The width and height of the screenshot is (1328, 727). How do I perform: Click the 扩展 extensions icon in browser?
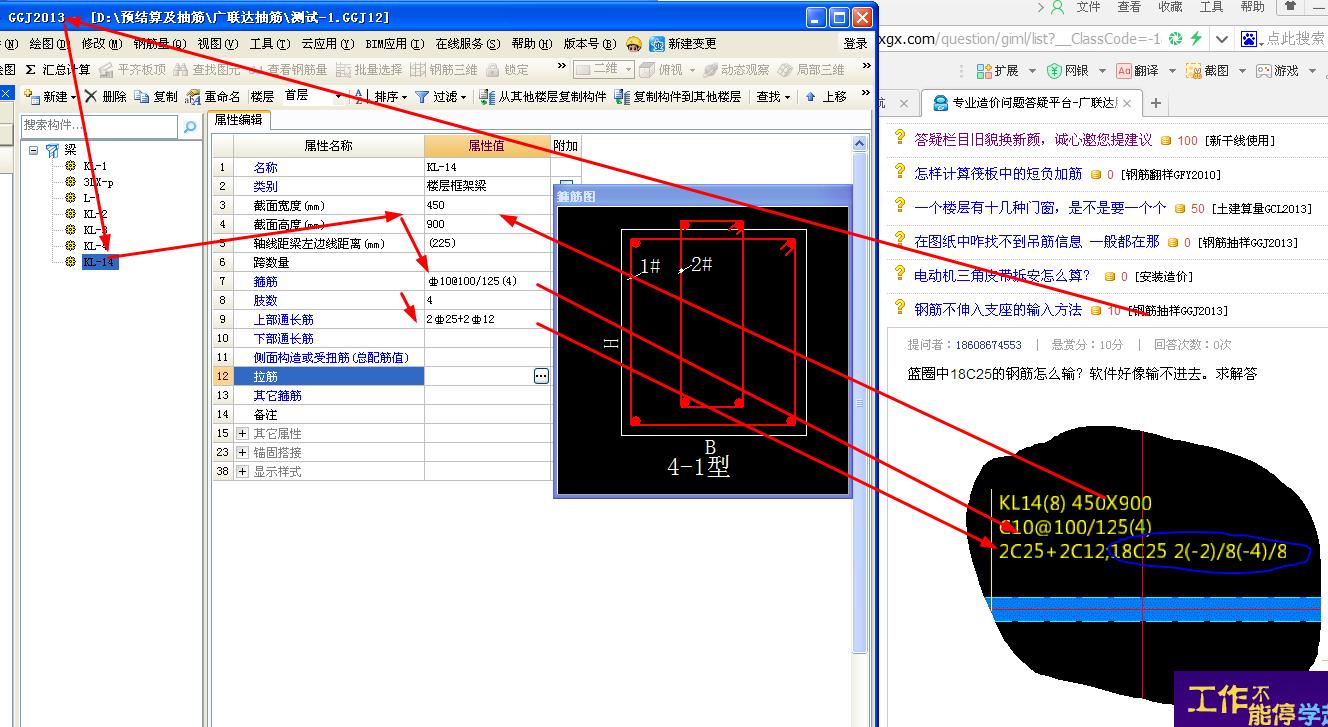(983, 71)
